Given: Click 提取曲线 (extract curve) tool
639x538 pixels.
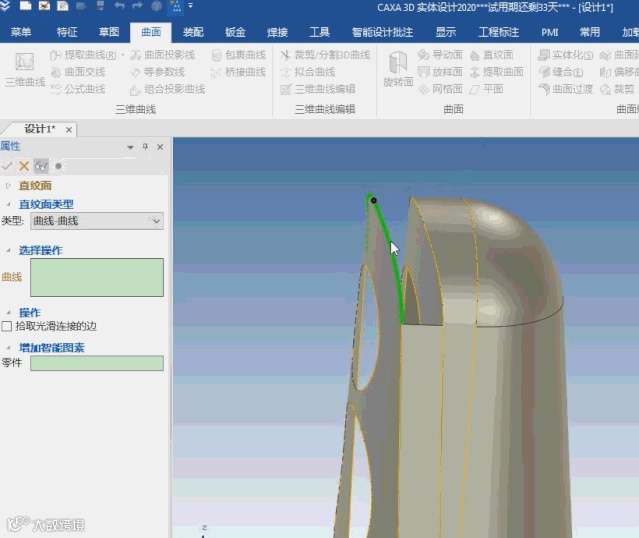Looking at the screenshot, I should click(83, 55).
